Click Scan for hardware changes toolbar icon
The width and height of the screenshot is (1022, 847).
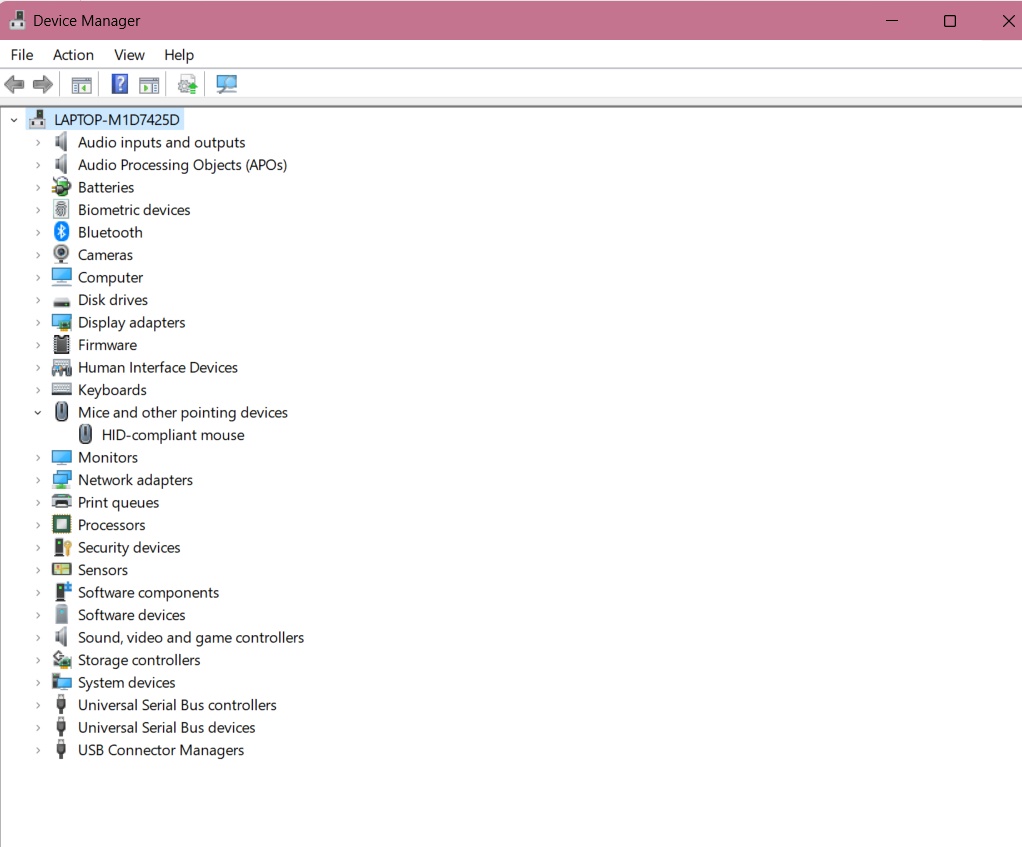point(226,84)
